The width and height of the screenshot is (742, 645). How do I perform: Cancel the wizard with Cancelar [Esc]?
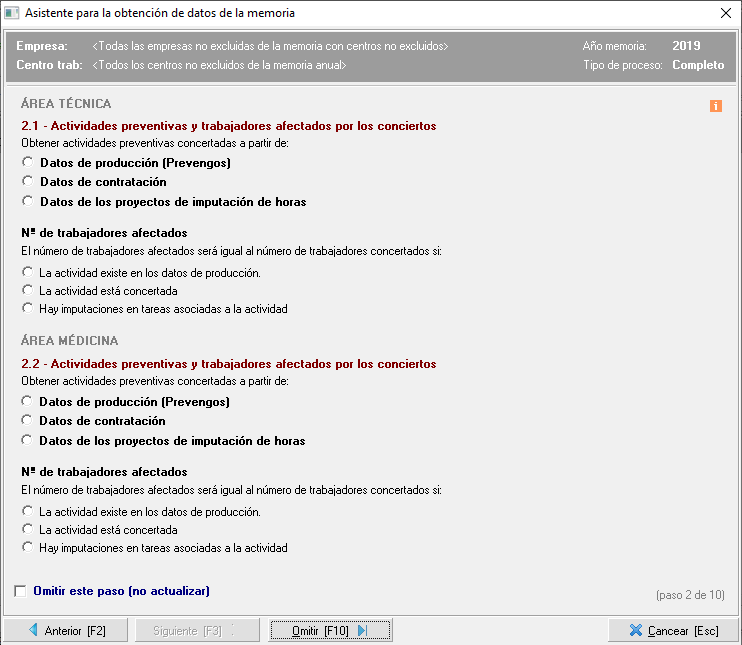coord(674,631)
